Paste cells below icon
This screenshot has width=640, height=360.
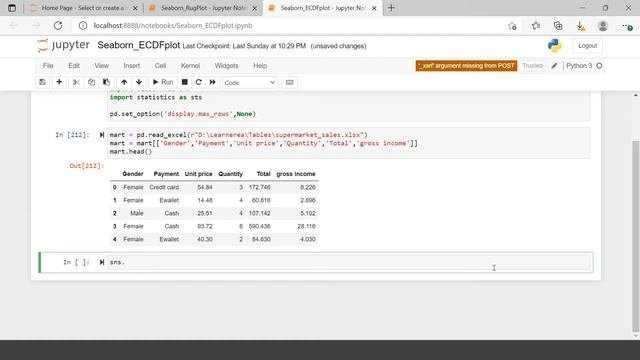(107, 82)
